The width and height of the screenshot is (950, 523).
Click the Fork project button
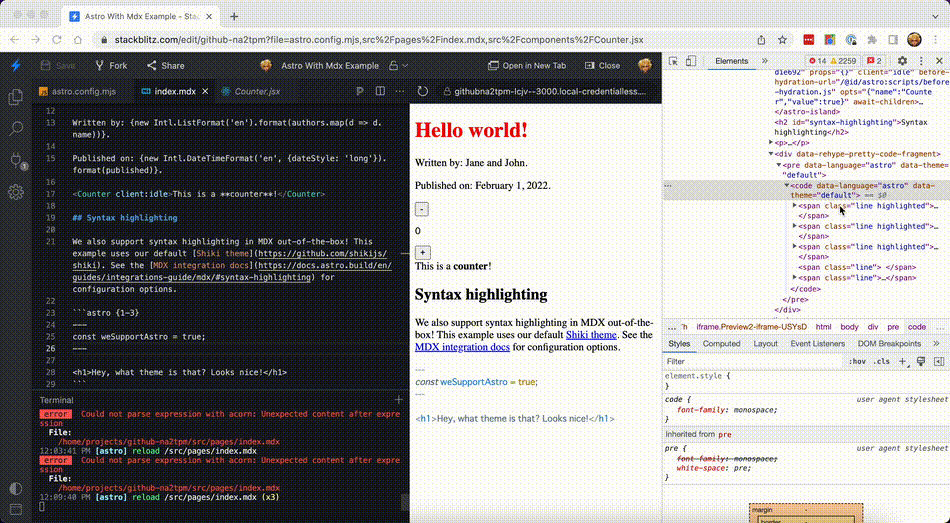[x=111, y=65]
